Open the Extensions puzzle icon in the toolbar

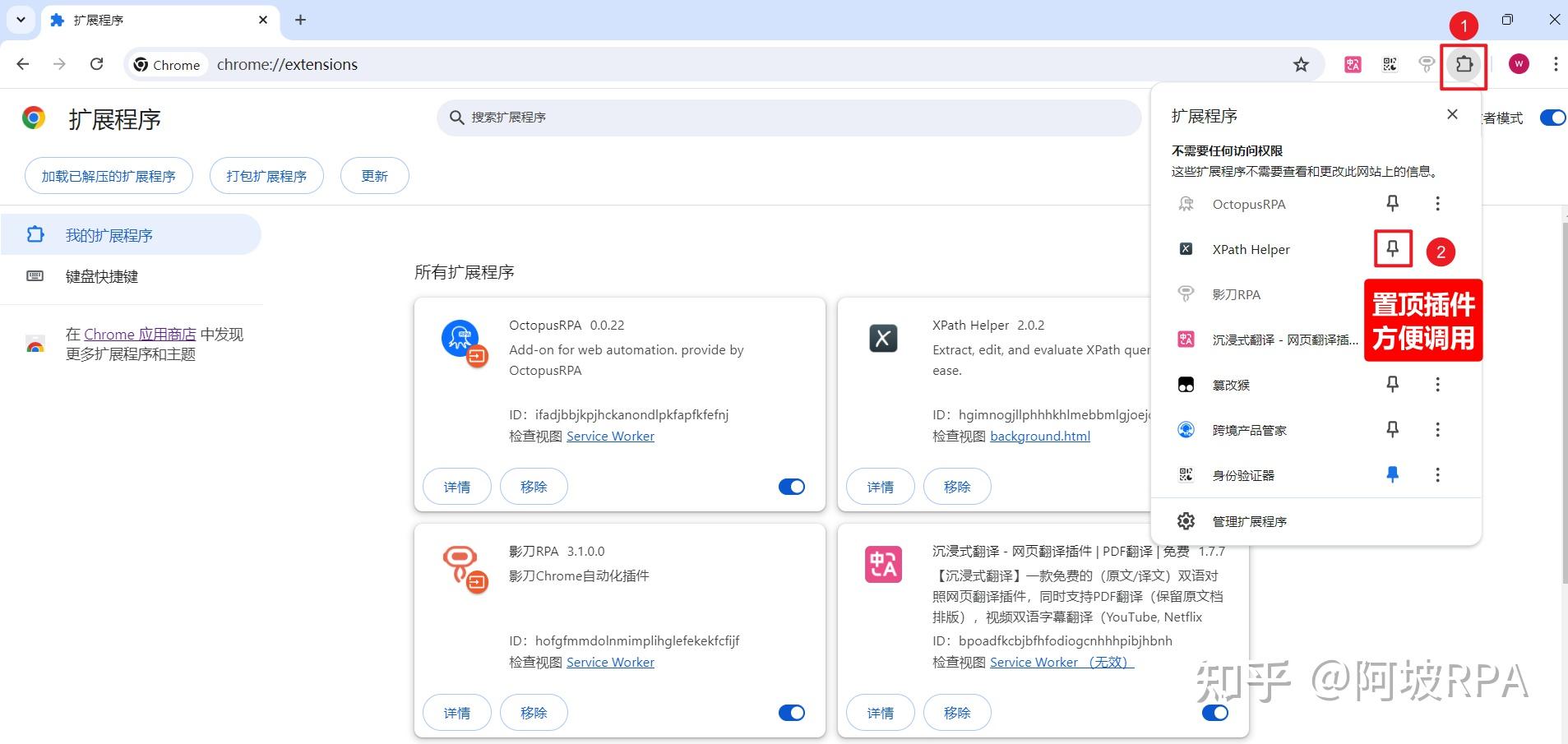pyautogui.click(x=1463, y=64)
